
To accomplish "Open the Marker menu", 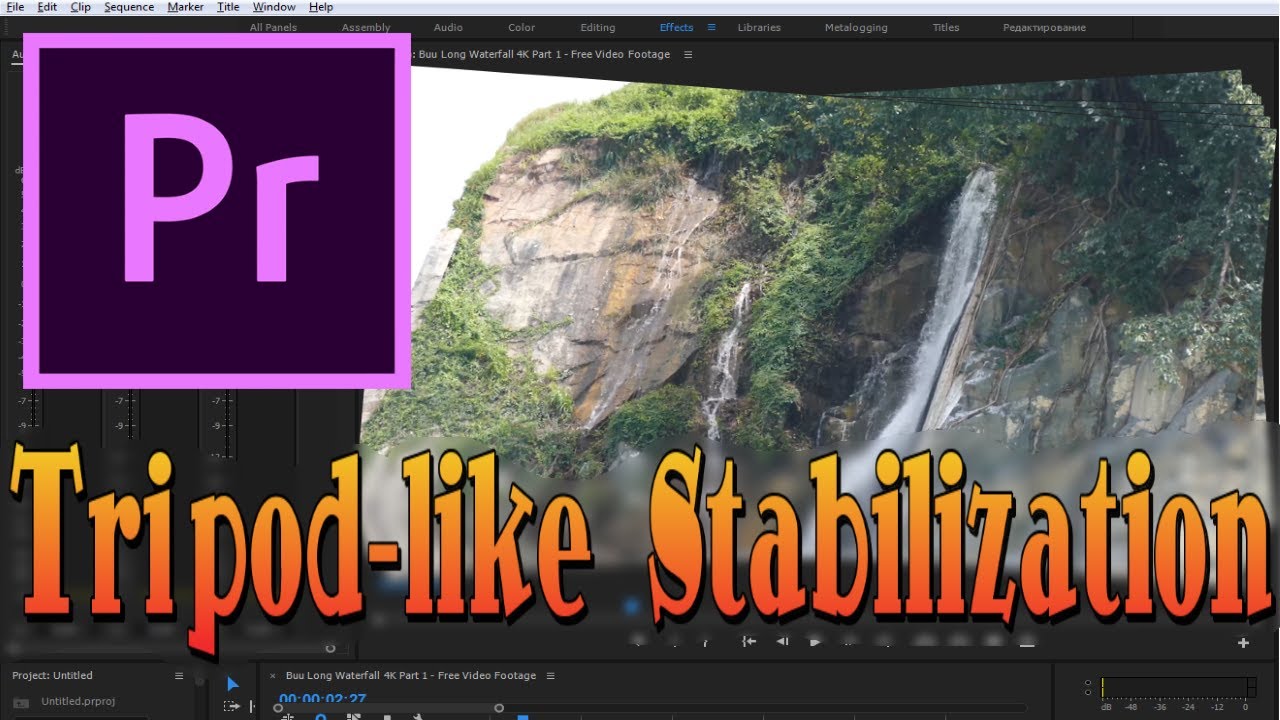I will (185, 7).
